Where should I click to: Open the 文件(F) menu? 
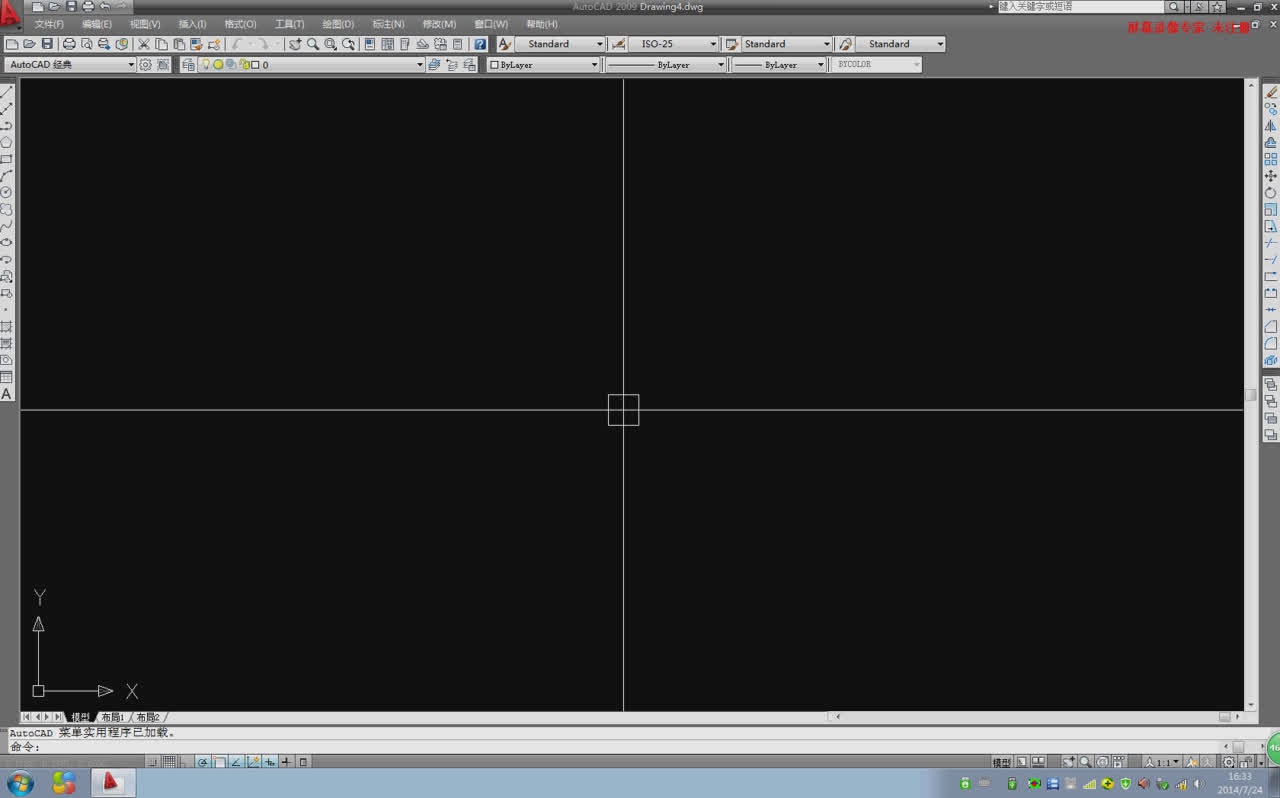tap(49, 24)
